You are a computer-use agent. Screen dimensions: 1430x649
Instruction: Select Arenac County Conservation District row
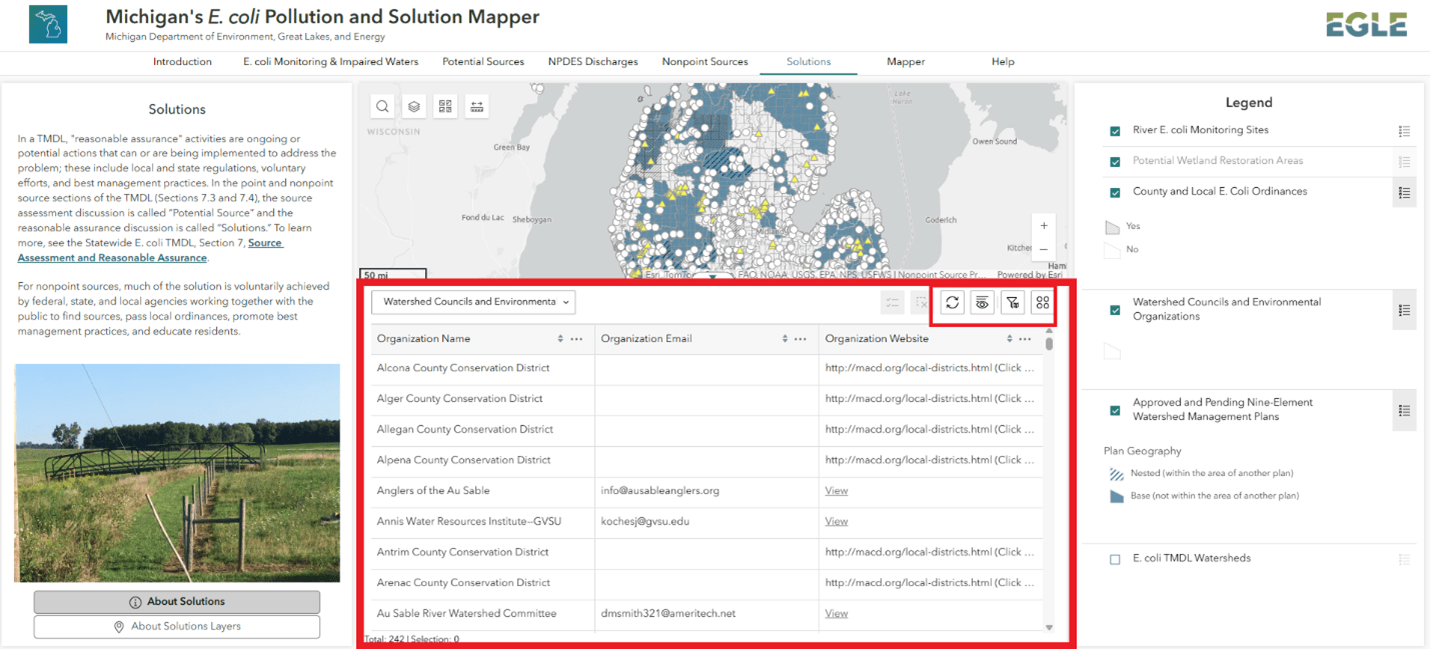[707, 583]
